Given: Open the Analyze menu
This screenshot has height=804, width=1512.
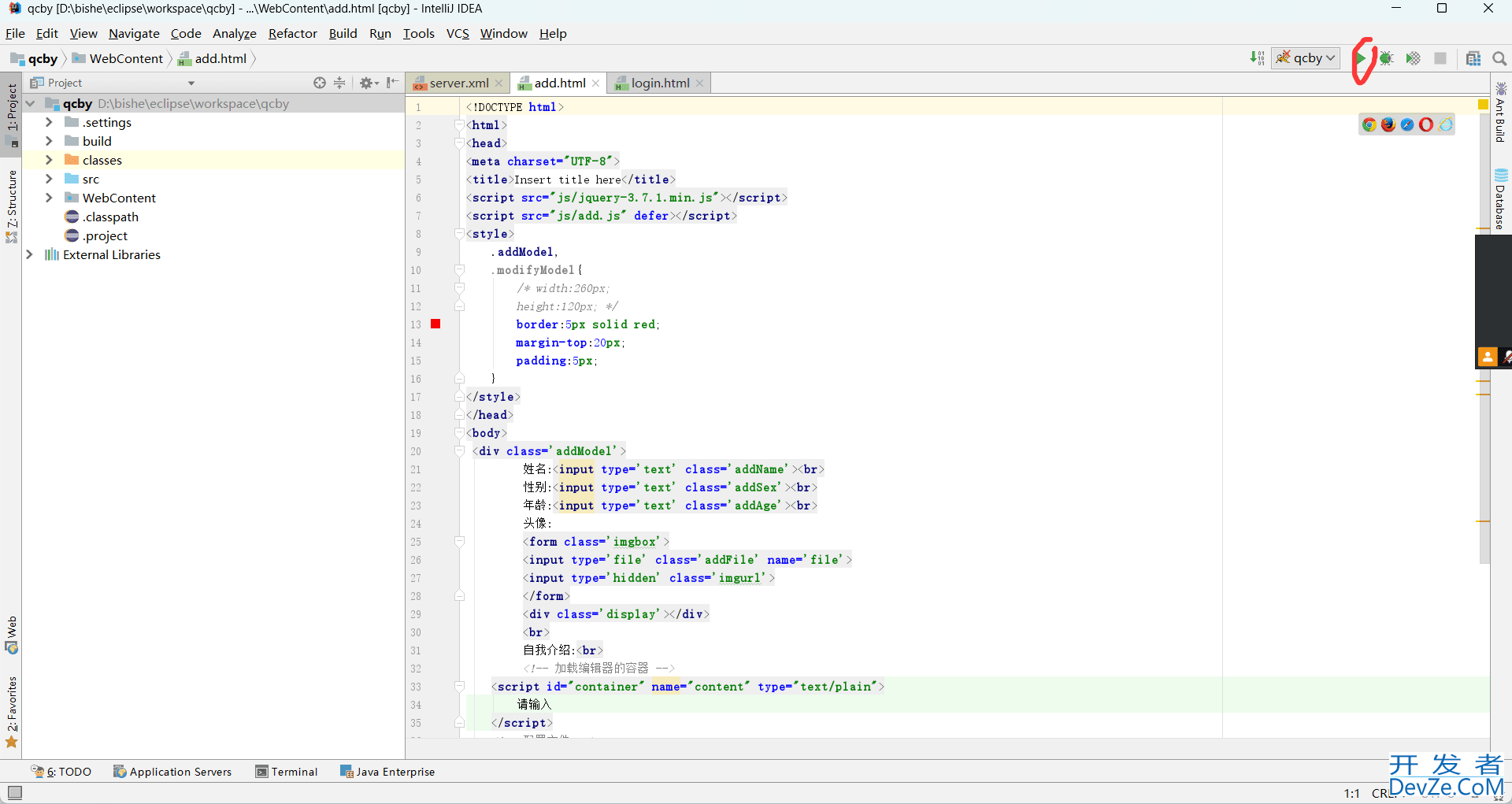Looking at the screenshot, I should [235, 33].
